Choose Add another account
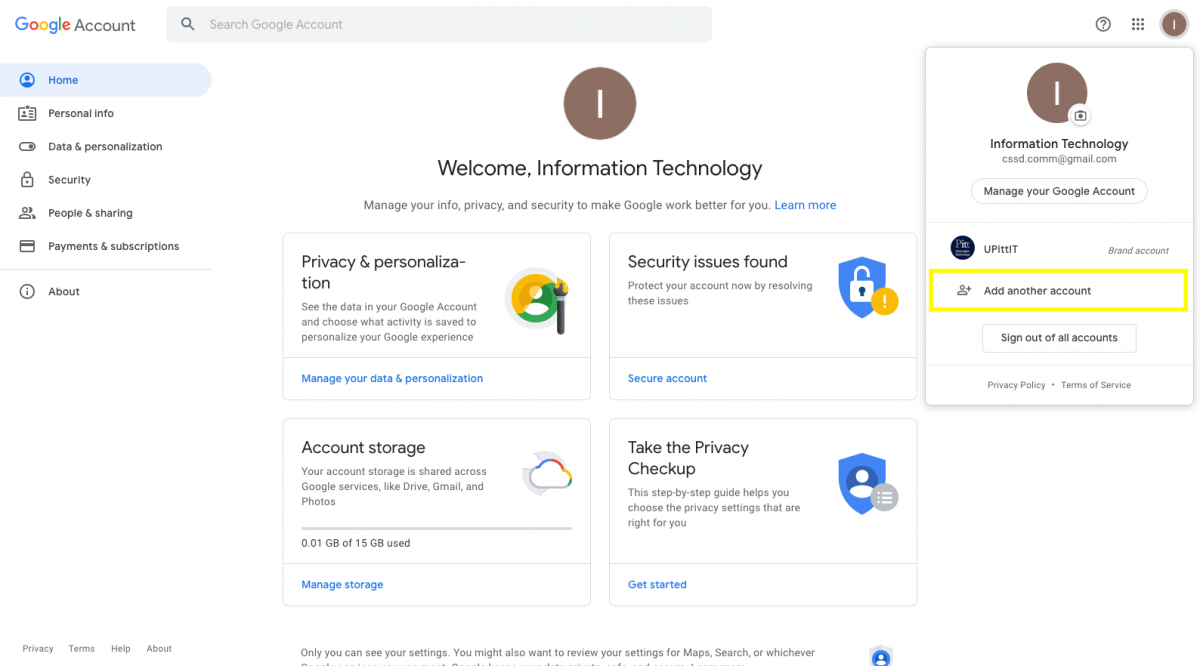 click(1059, 290)
